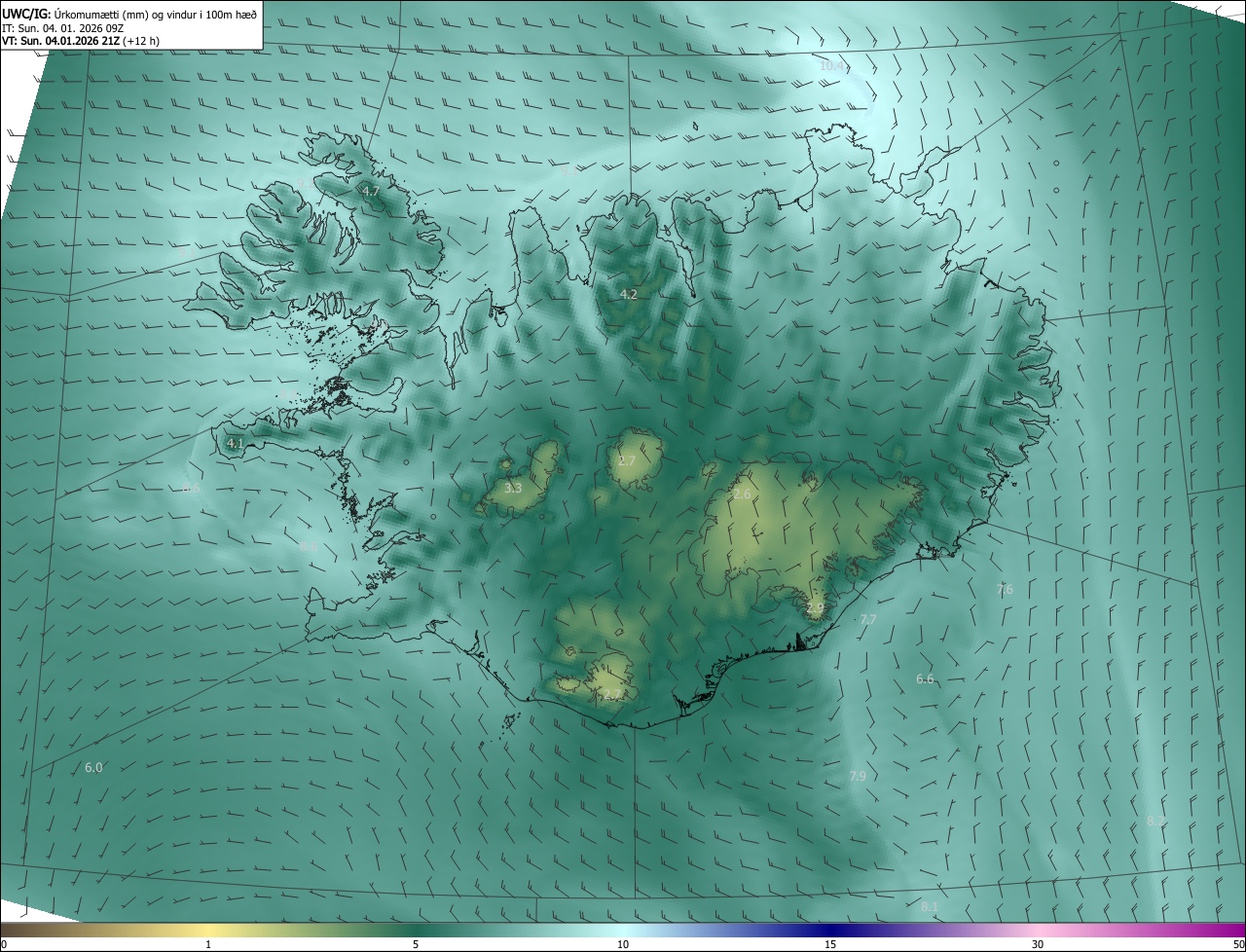Click the color scale tick label 30

point(1038,944)
